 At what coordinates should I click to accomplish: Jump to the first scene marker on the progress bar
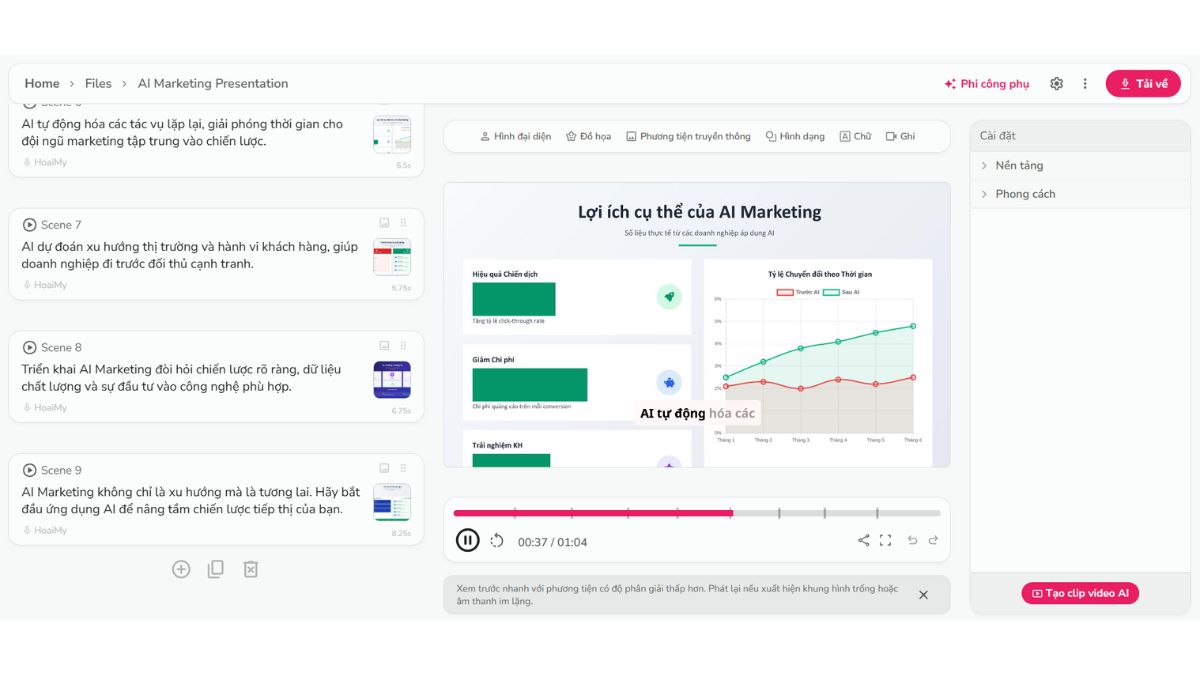coord(515,513)
